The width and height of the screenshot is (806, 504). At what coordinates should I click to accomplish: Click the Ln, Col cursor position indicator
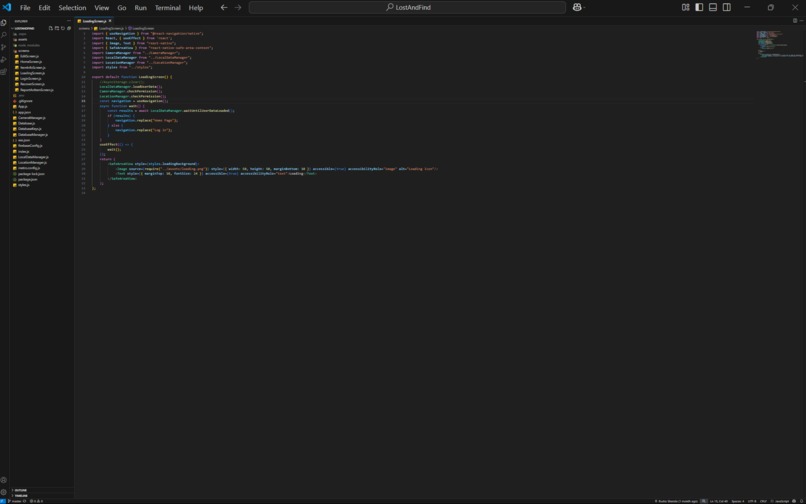(719, 501)
